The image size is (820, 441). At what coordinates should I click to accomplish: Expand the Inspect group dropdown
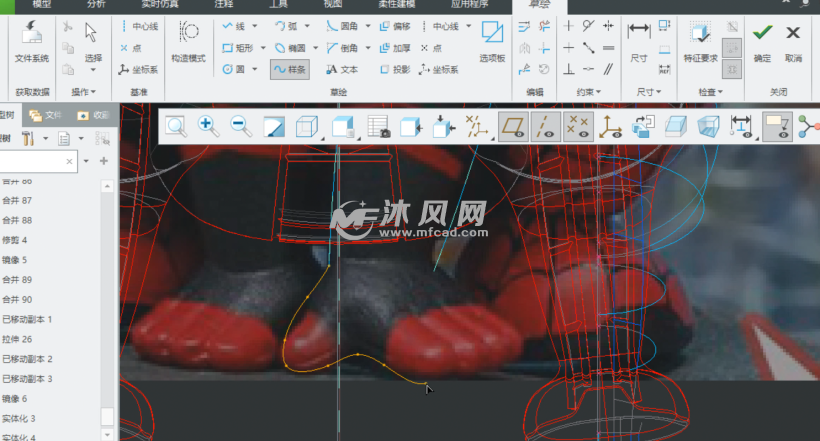pyautogui.click(x=711, y=92)
